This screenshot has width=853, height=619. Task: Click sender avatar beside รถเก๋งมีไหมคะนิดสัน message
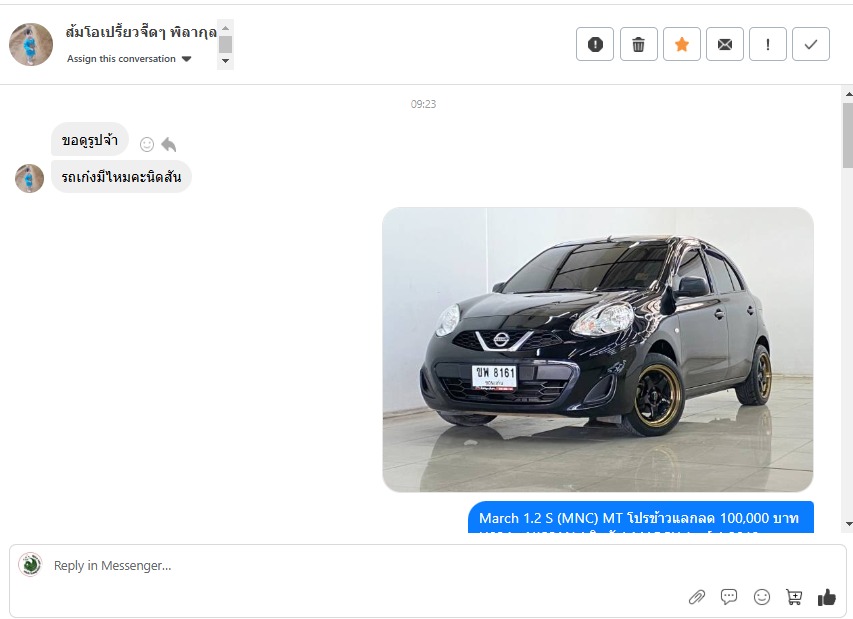(x=29, y=178)
